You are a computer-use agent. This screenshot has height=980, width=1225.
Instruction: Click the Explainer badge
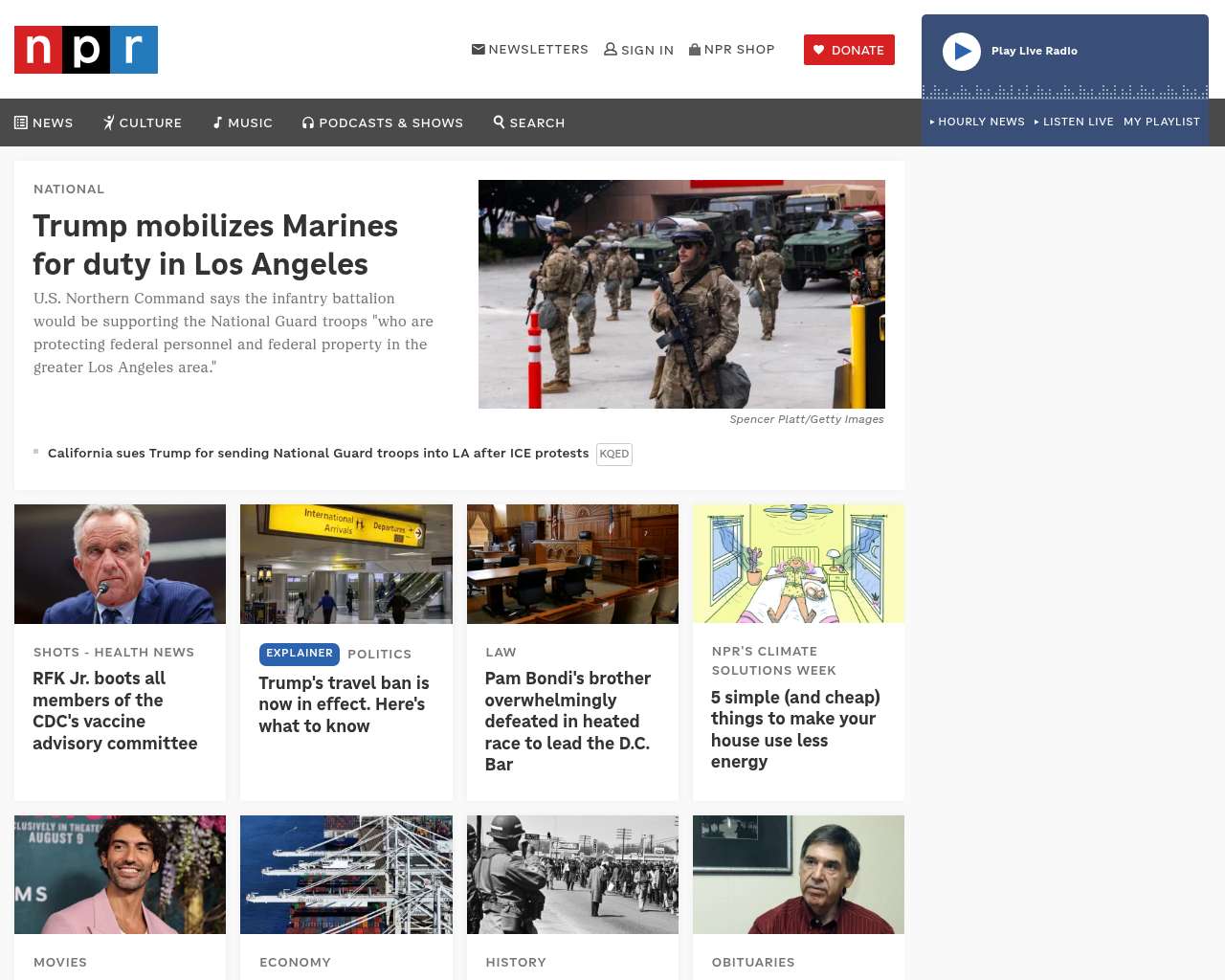(300, 654)
